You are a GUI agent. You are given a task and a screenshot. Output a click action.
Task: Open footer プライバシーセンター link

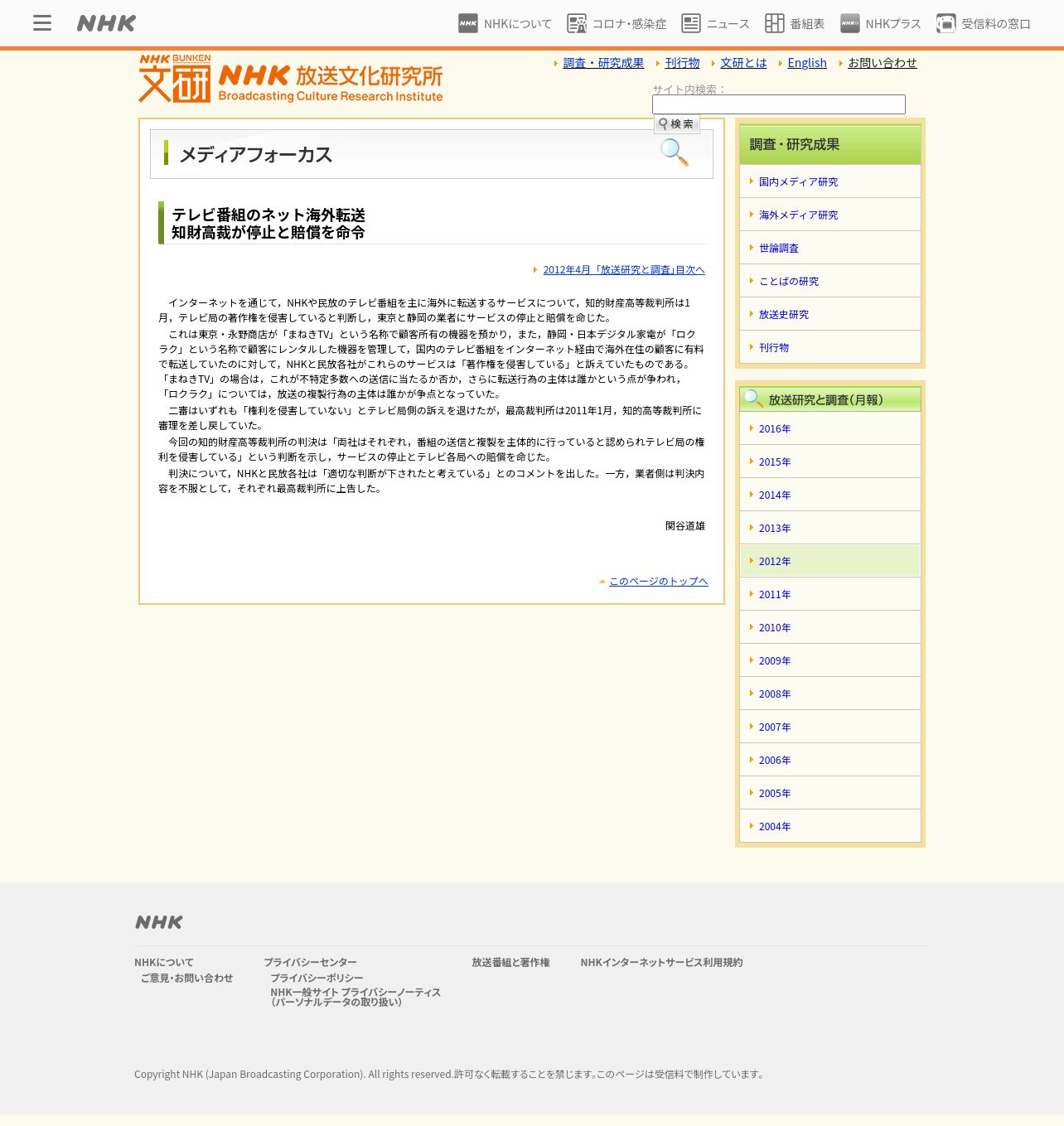[x=310, y=963]
